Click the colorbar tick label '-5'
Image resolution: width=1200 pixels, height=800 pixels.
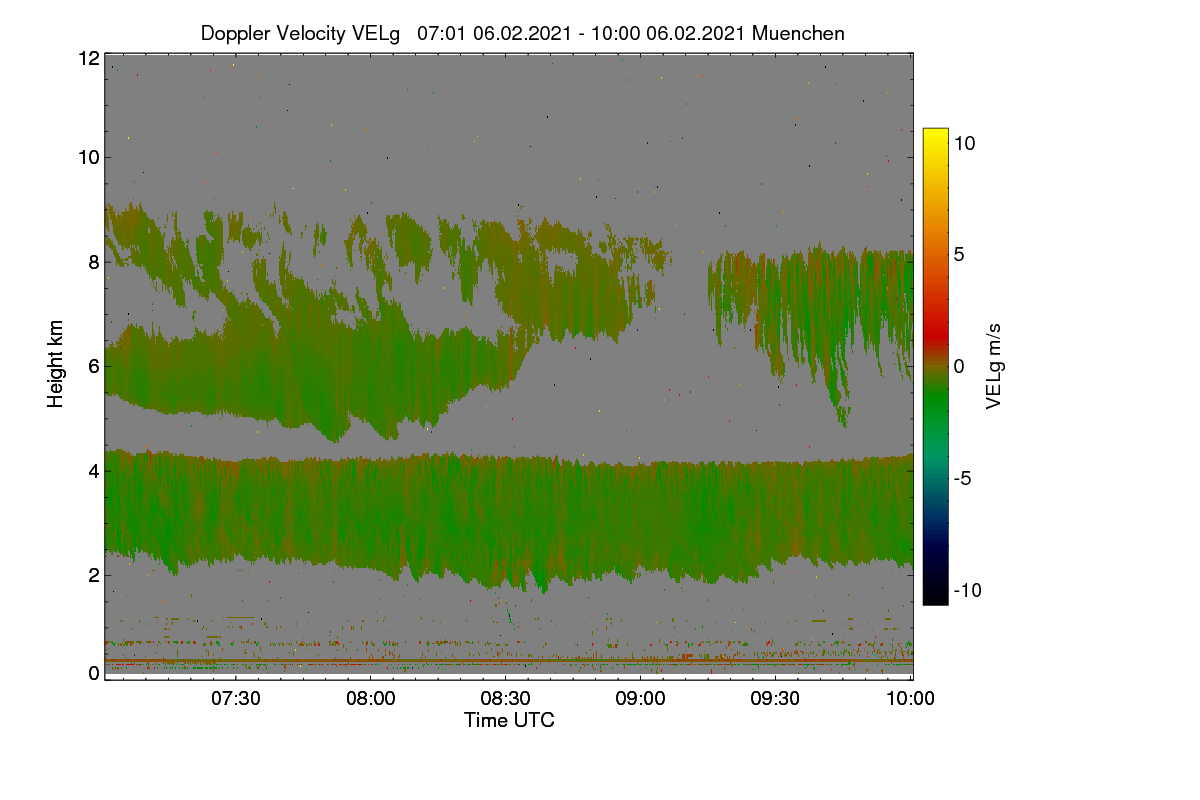[x=963, y=478]
